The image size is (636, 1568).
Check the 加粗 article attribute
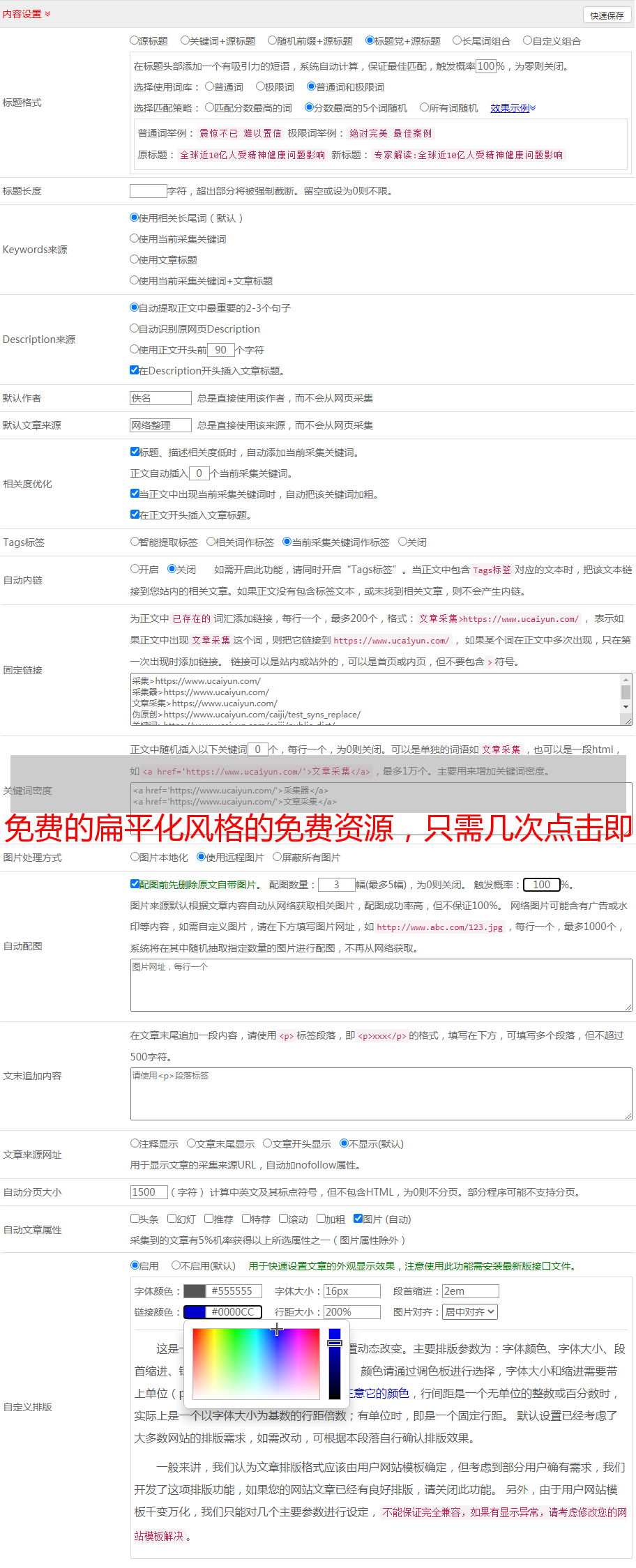tap(321, 1219)
